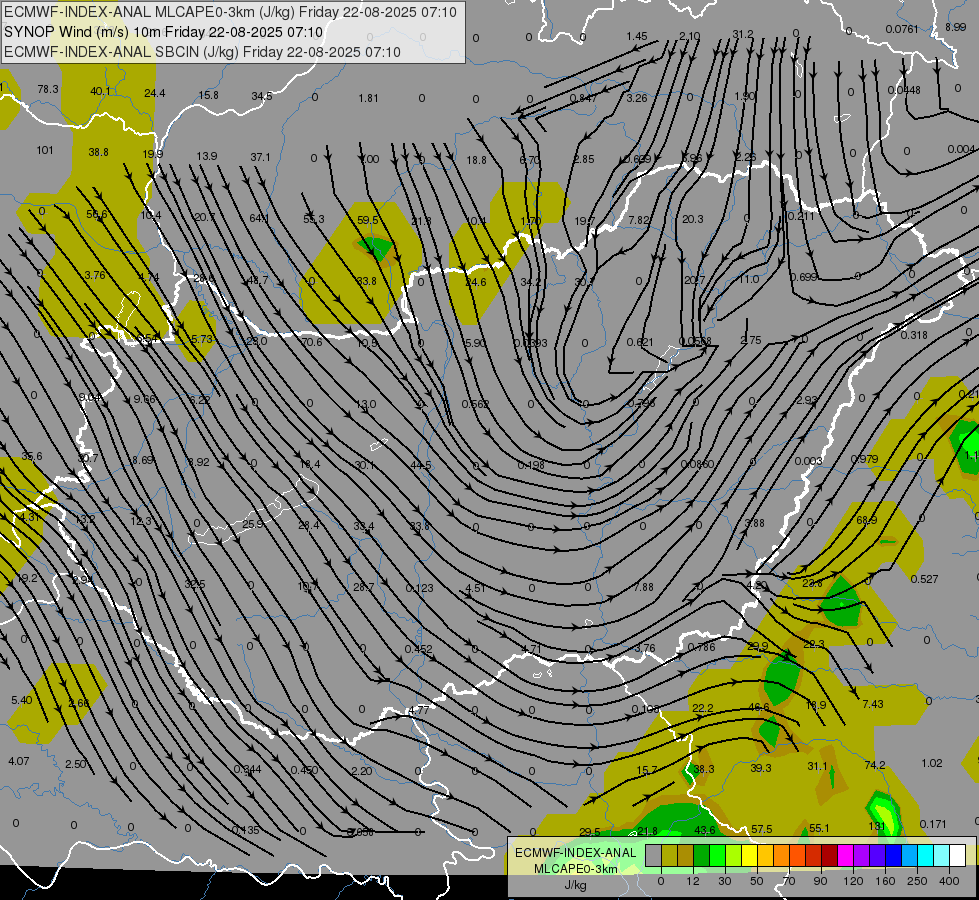Click the map value 70.6
Image resolution: width=979 pixels, height=900 pixels.
(312, 342)
